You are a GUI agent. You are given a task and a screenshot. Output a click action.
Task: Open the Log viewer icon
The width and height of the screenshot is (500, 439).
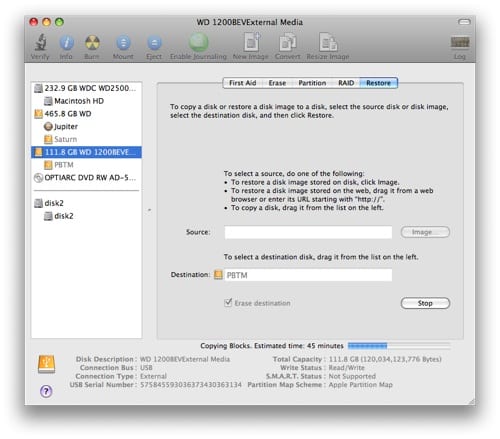coord(460,42)
